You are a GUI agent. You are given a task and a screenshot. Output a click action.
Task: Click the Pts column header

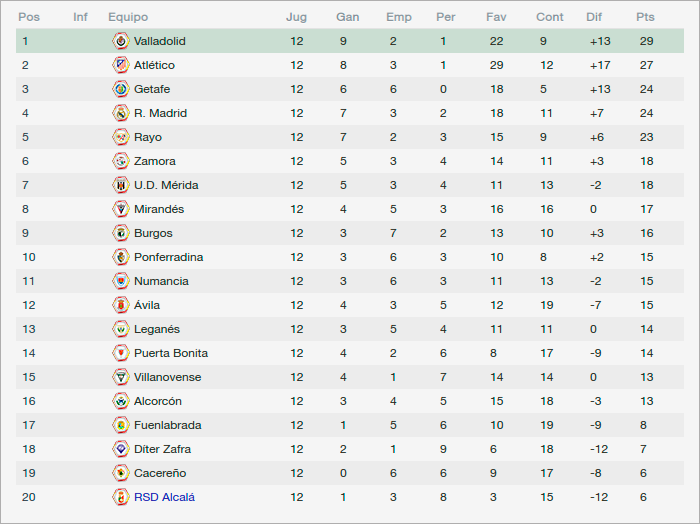coord(645,17)
